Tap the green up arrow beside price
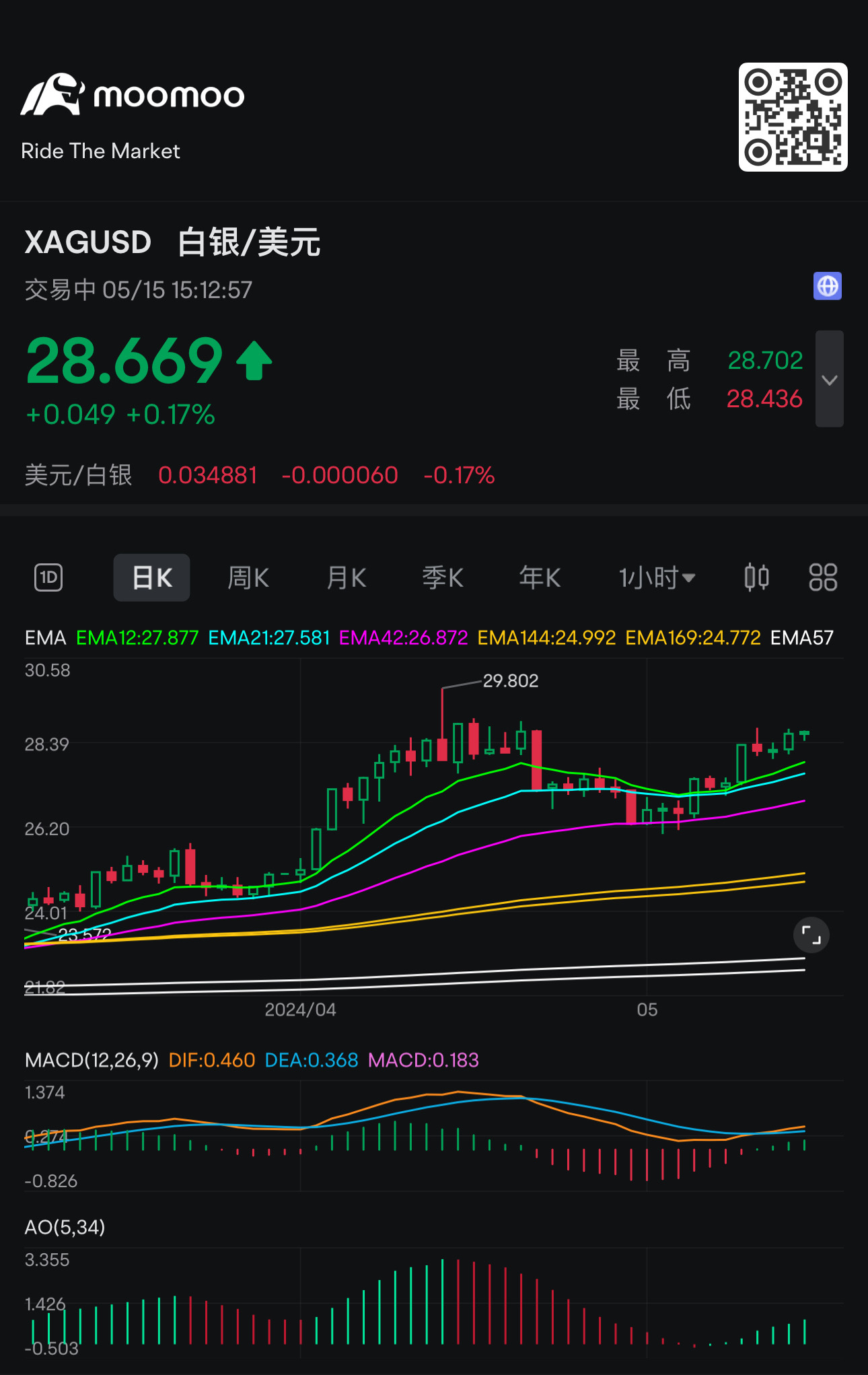Viewport: 868px width, 1375px height. tap(254, 361)
